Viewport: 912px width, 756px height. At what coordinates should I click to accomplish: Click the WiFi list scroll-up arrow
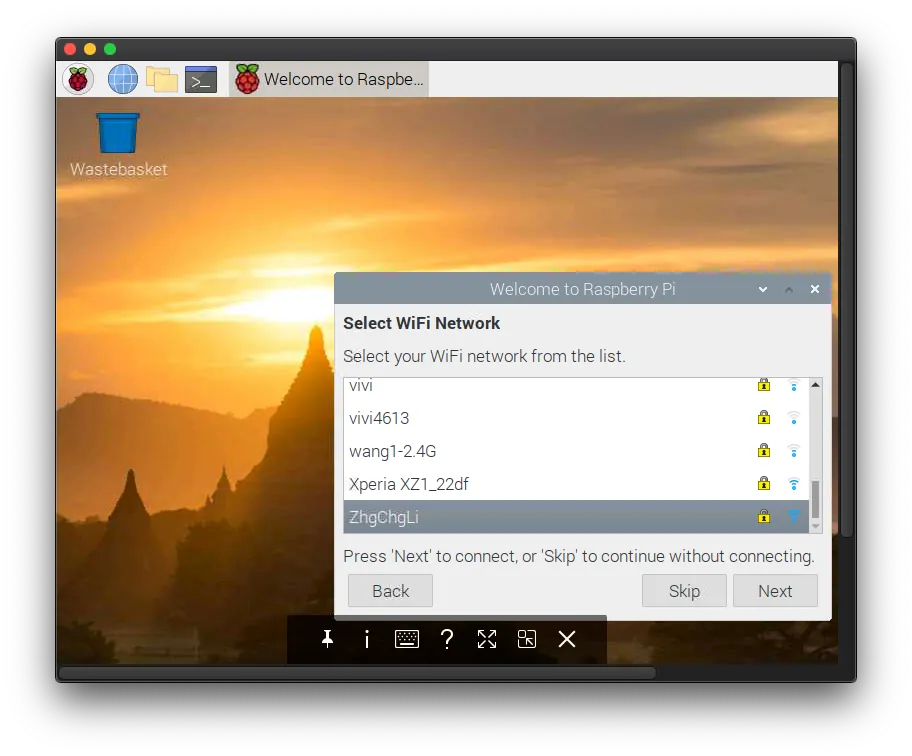tap(816, 385)
